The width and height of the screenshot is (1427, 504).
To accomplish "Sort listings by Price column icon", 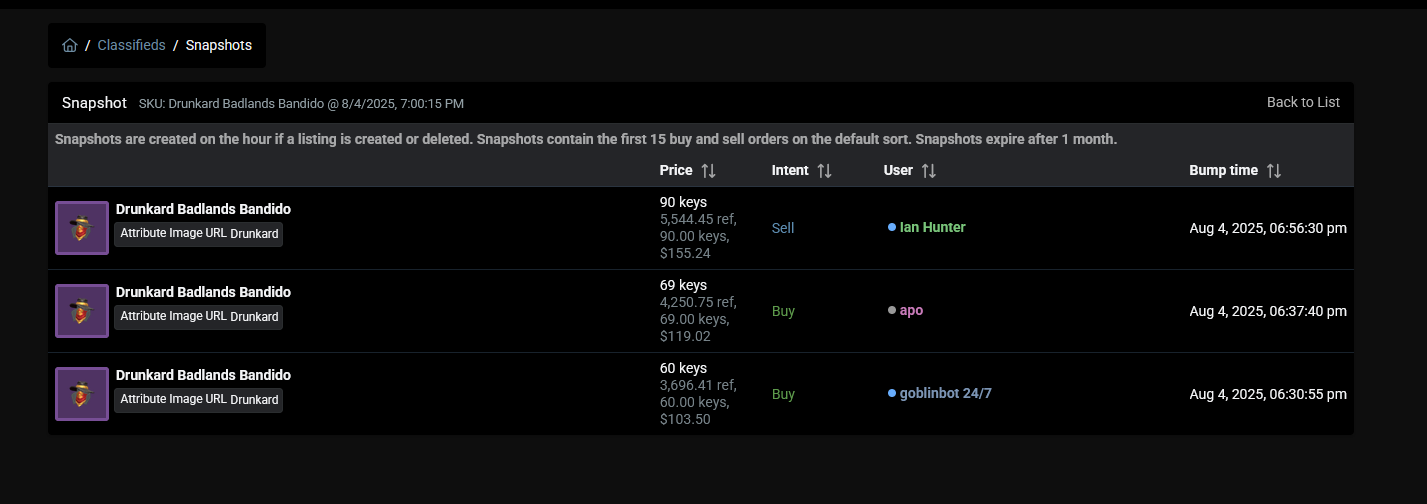I will pyautogui.click(x=708, y=171).
